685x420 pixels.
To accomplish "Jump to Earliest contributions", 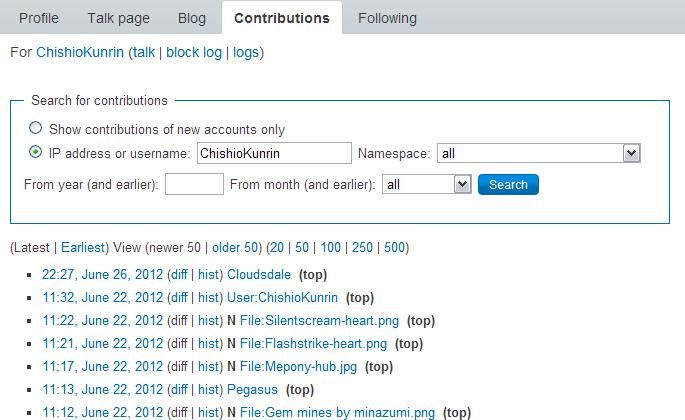I will tap(82, 247).
